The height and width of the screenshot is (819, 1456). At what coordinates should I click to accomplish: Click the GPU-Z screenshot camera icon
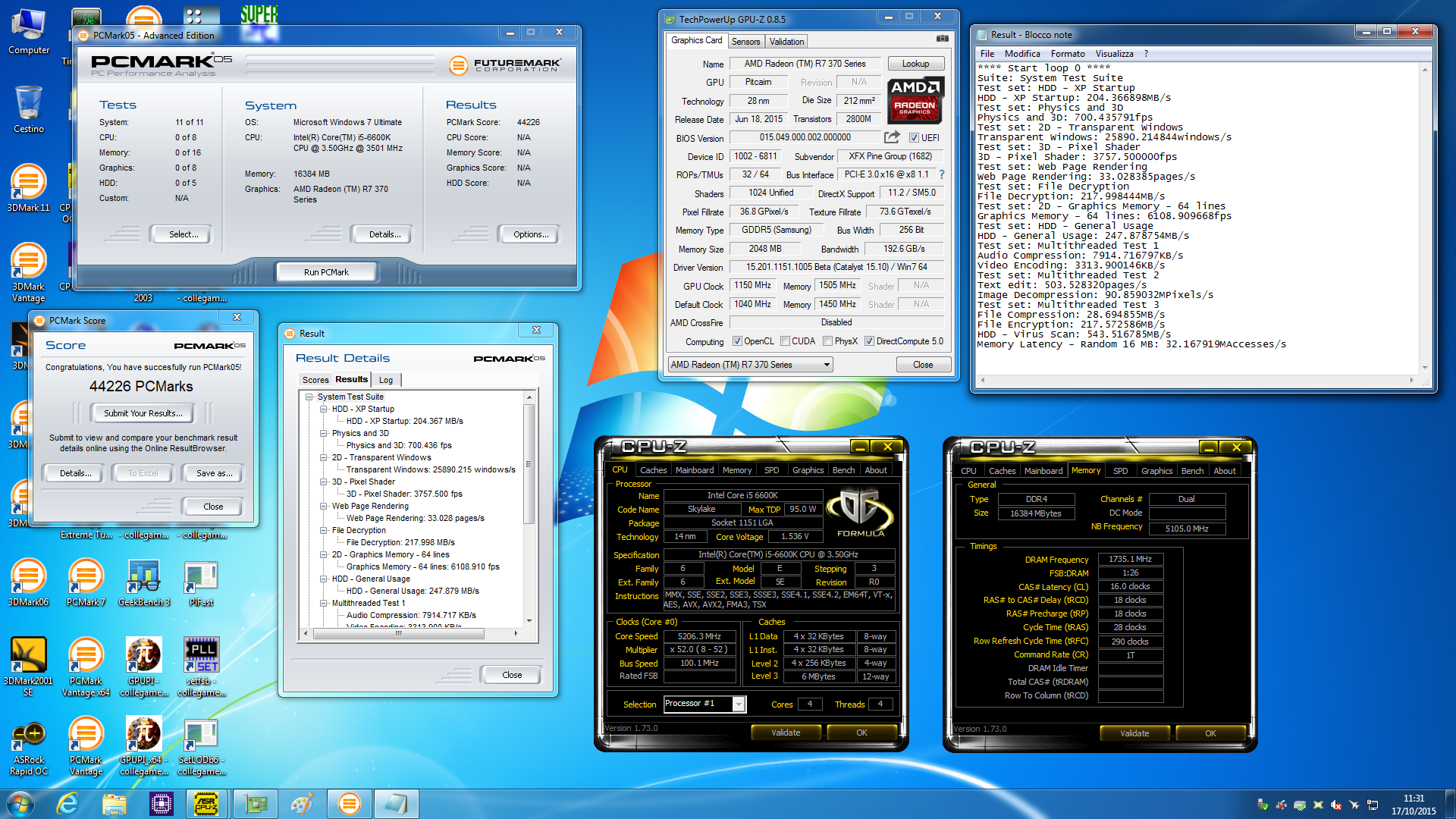(x=942, y=39)
